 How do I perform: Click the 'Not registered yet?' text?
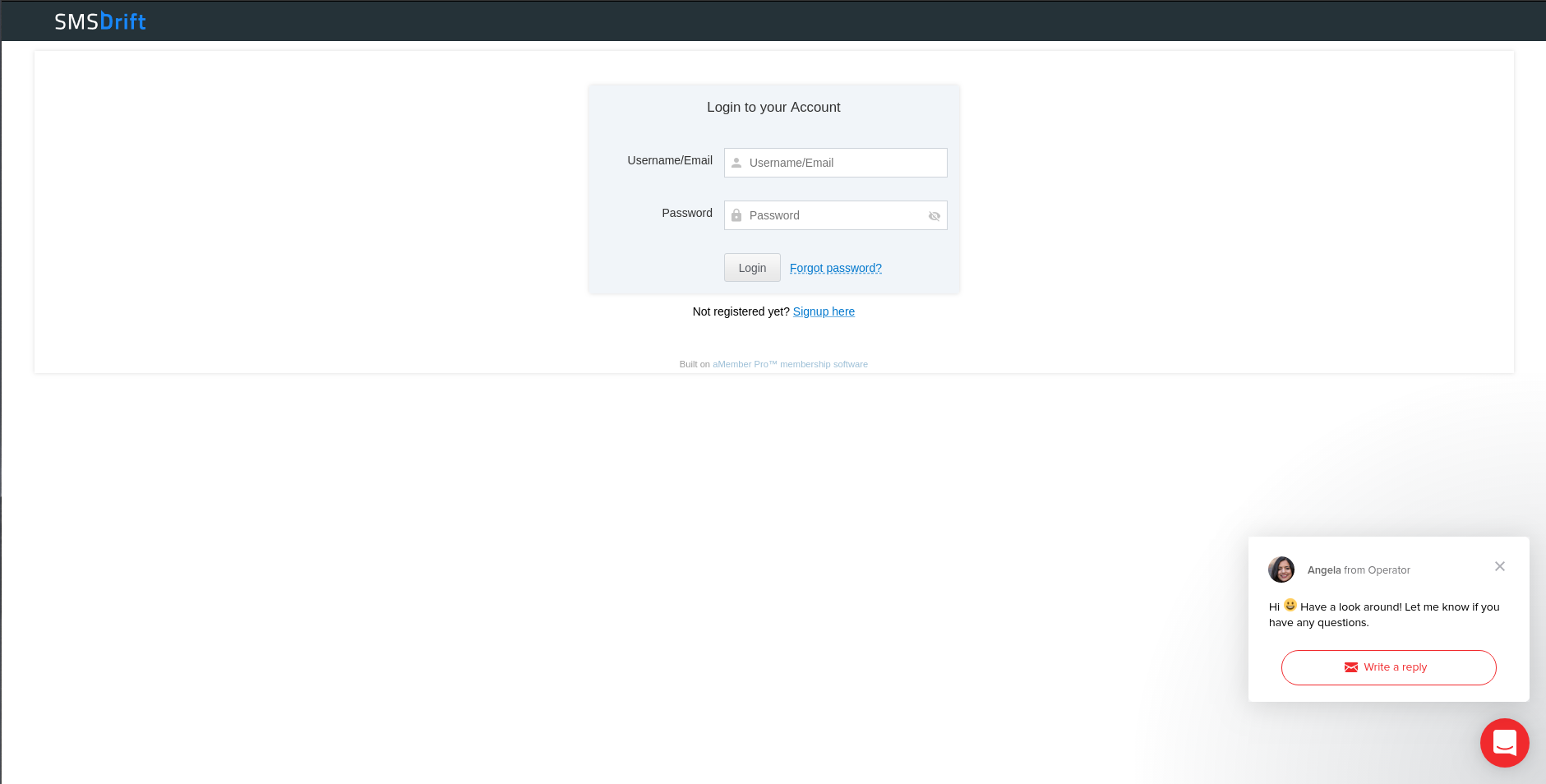pyautogui.click(x=741, y=311)
